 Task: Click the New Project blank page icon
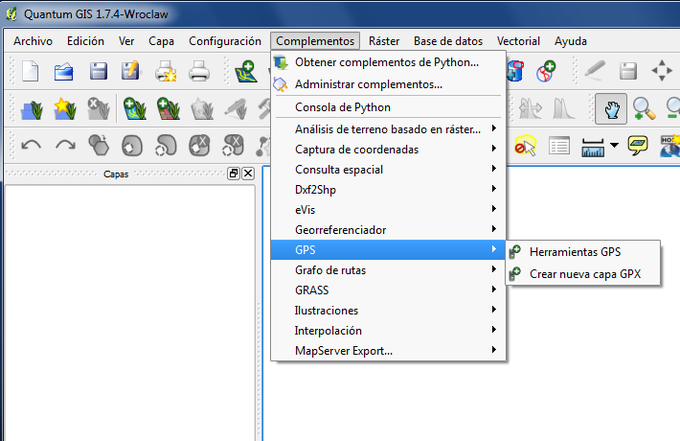click(x=30, y=71)
